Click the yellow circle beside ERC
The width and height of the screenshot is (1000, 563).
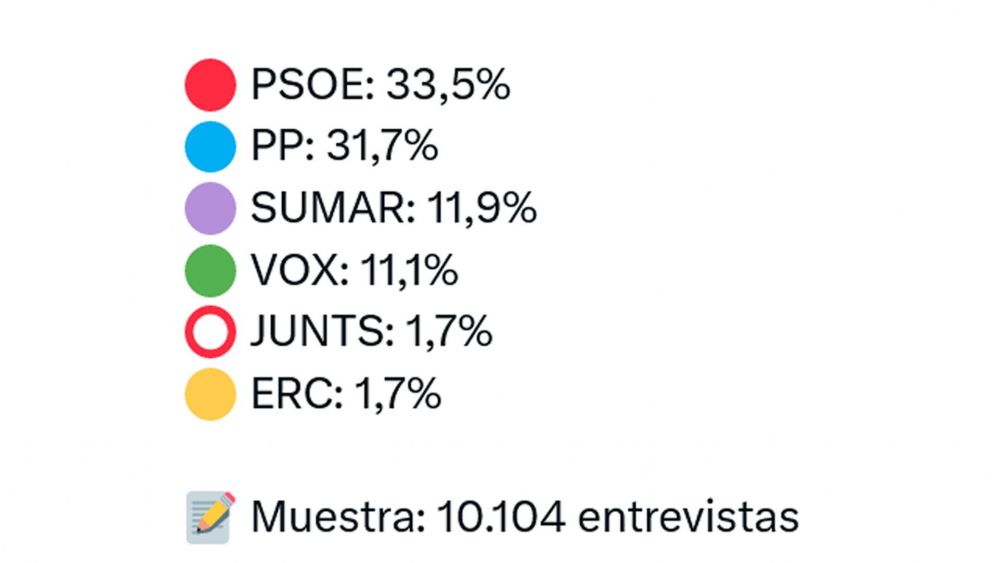pyautogui.click(x=210, y=394)
